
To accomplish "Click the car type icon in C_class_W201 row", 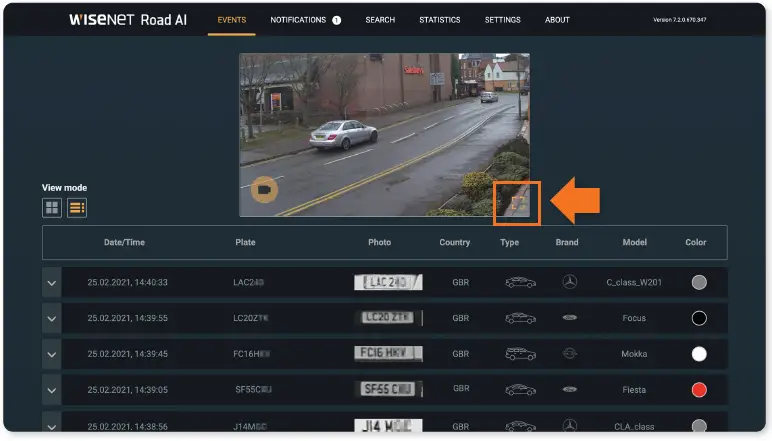I will (x=520, y=283).
